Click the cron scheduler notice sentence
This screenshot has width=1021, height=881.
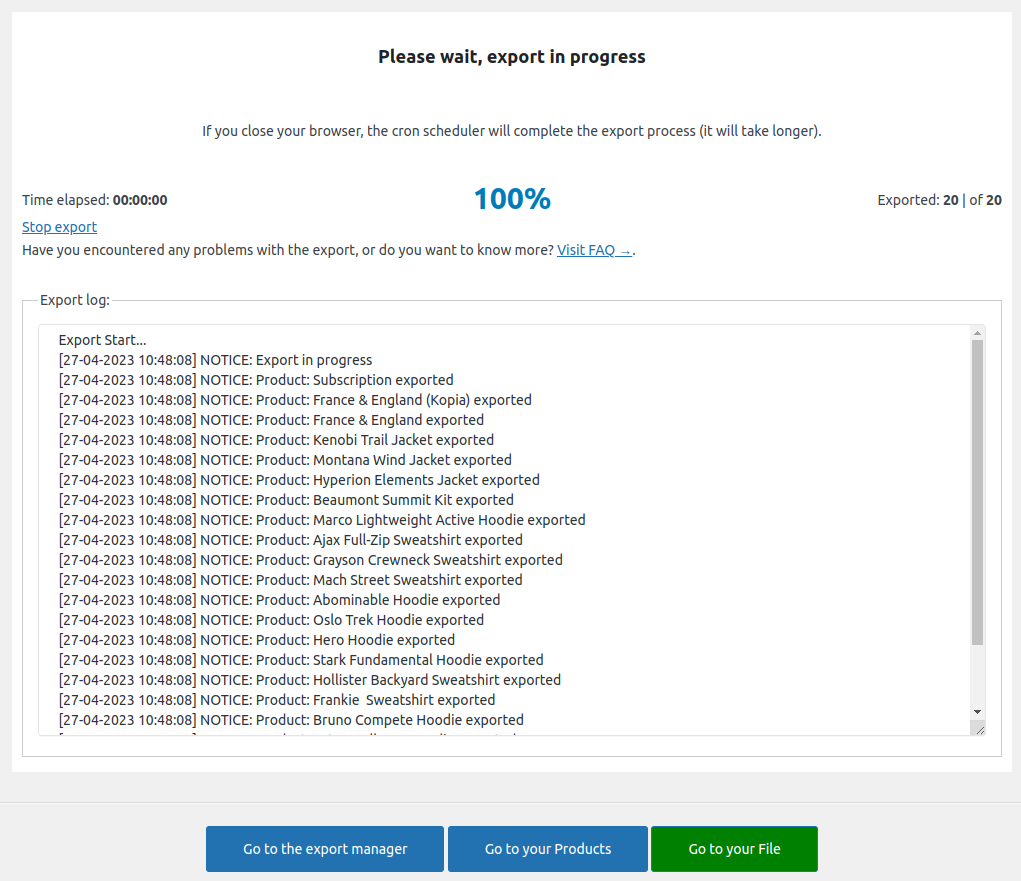tap(512, 131)
